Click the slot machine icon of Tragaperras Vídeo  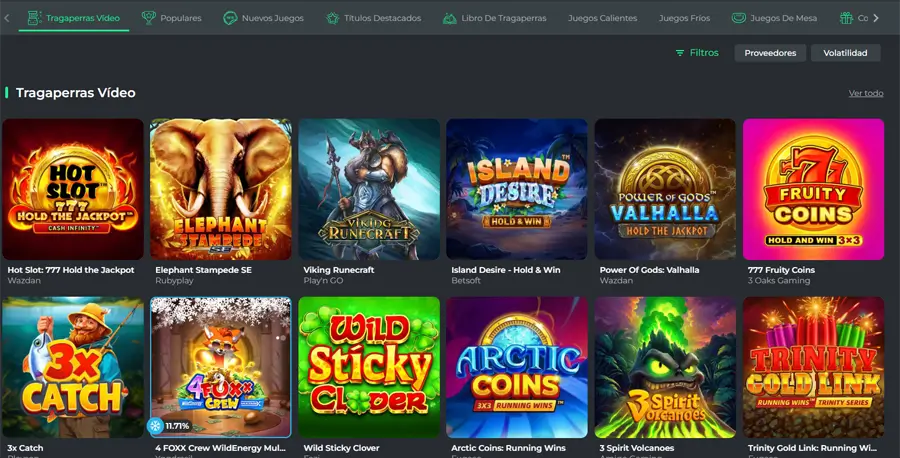tap(34, 18)
